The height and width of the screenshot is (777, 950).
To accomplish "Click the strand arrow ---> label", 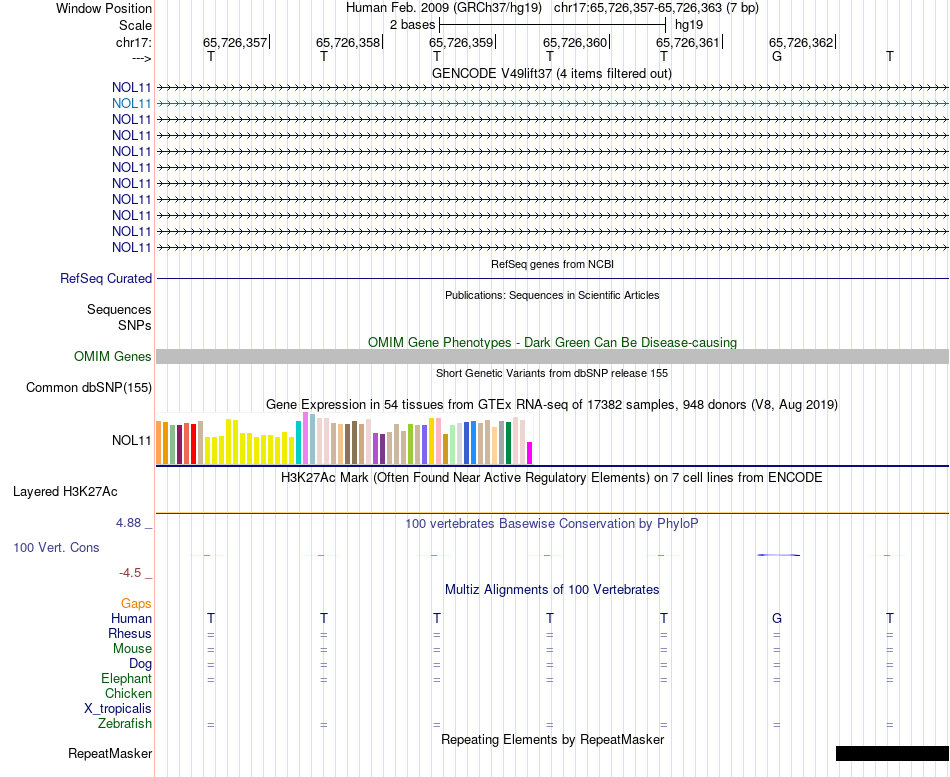I will [x=142, y=58].
